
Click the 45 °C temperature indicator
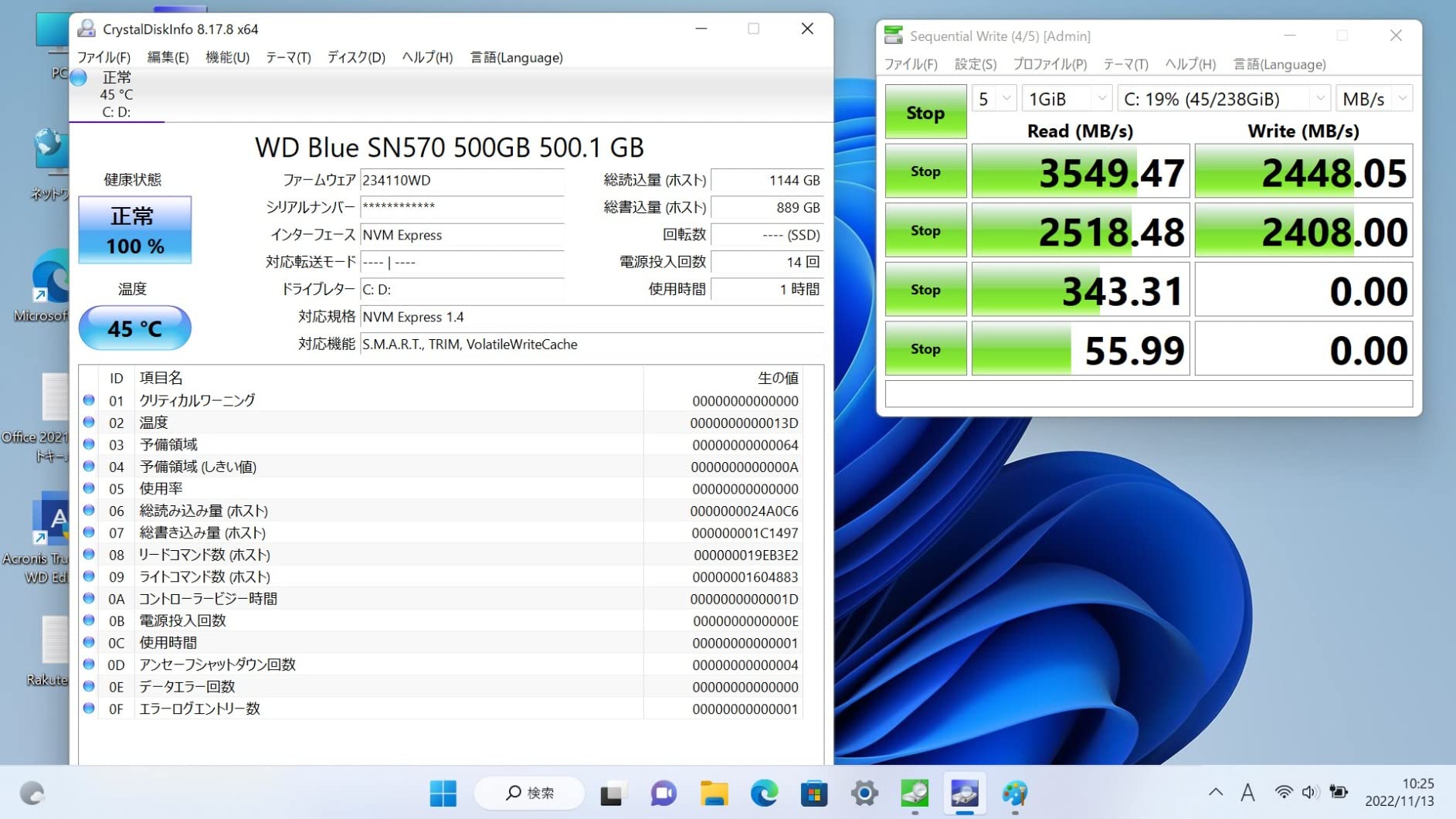click(135, 328)
